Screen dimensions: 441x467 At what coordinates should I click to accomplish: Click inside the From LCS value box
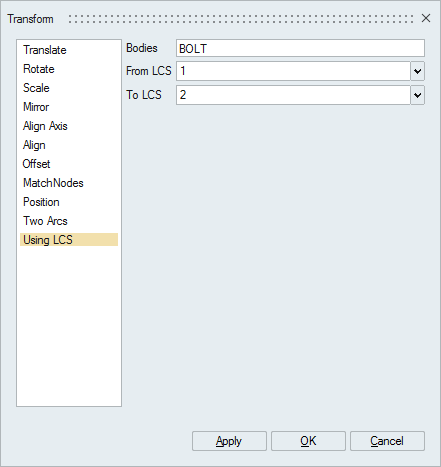(293, 71)
